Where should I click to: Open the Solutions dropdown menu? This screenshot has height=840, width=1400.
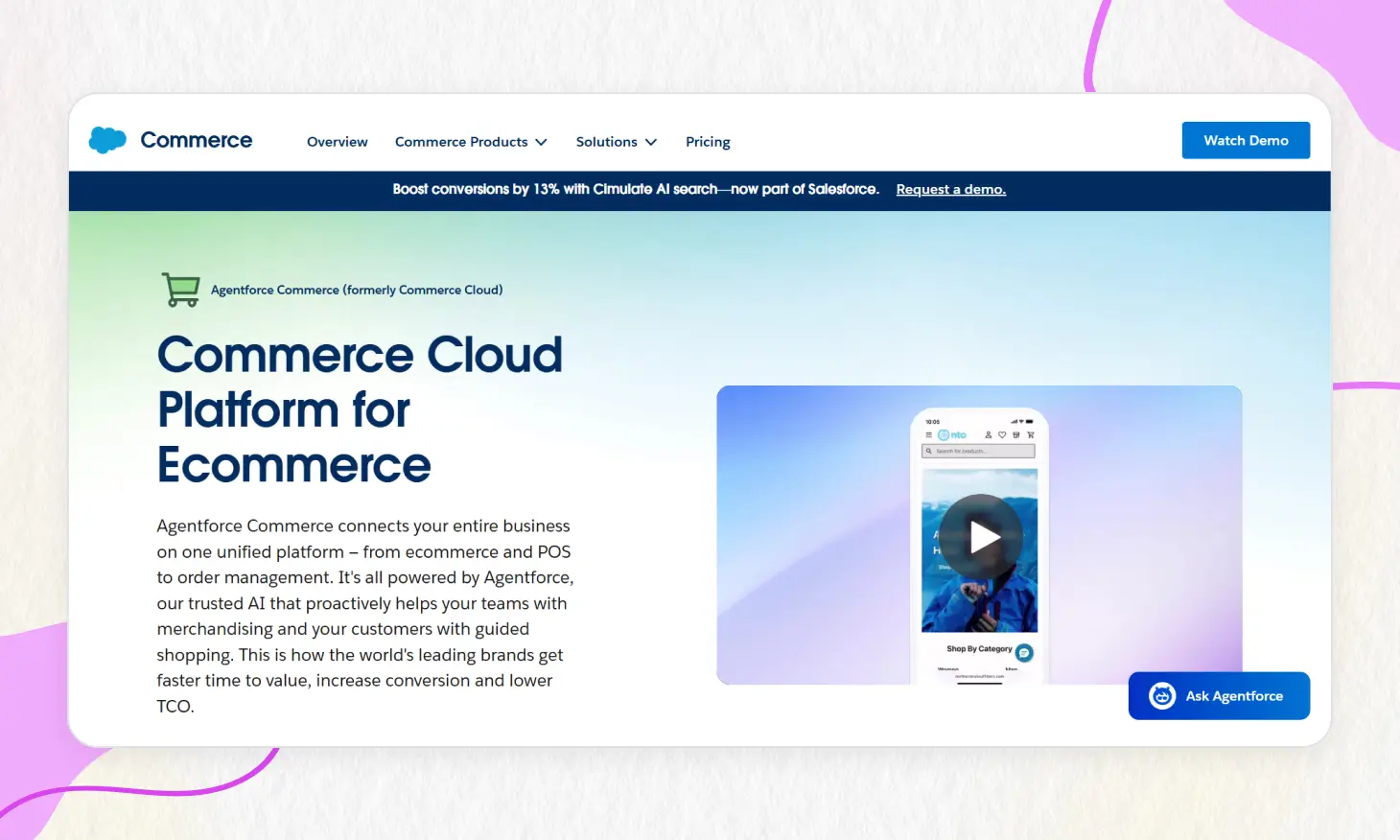coord(616,141)
